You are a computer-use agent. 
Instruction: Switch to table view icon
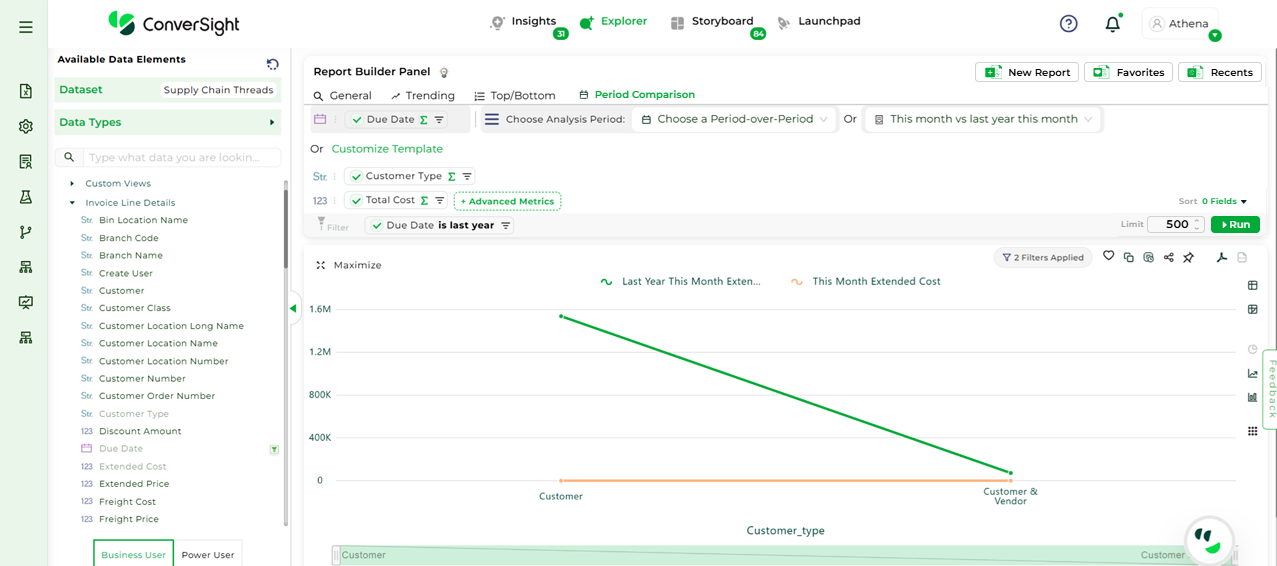[1252, 286]
